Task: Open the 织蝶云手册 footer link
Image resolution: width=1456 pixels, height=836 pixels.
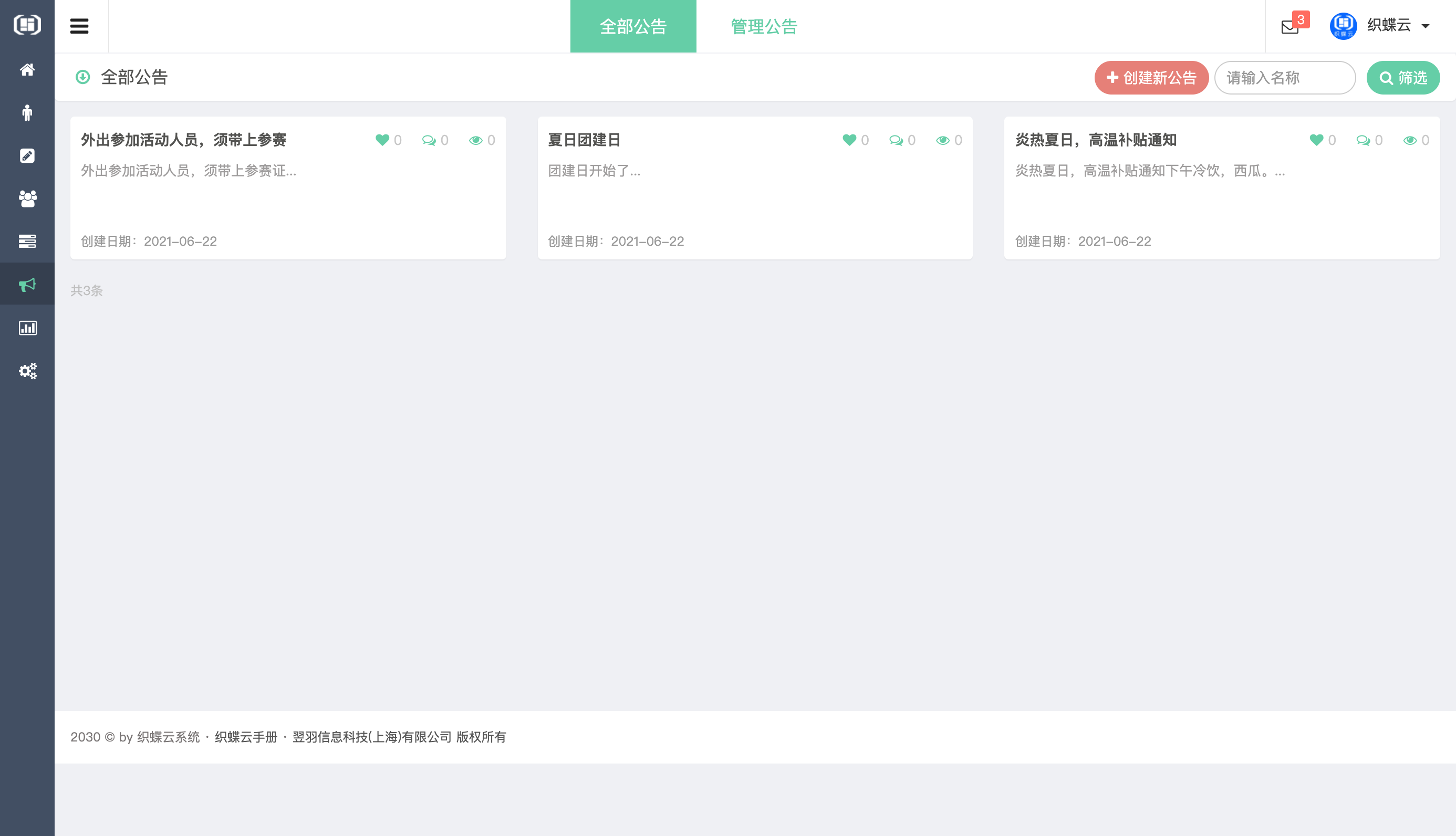Action: pos(246,737)
